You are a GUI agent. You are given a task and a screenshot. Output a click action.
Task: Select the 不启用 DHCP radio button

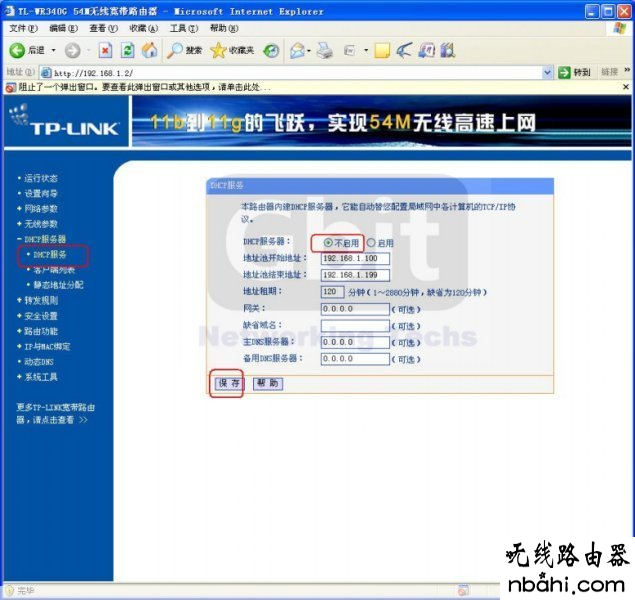coord(328,243)
